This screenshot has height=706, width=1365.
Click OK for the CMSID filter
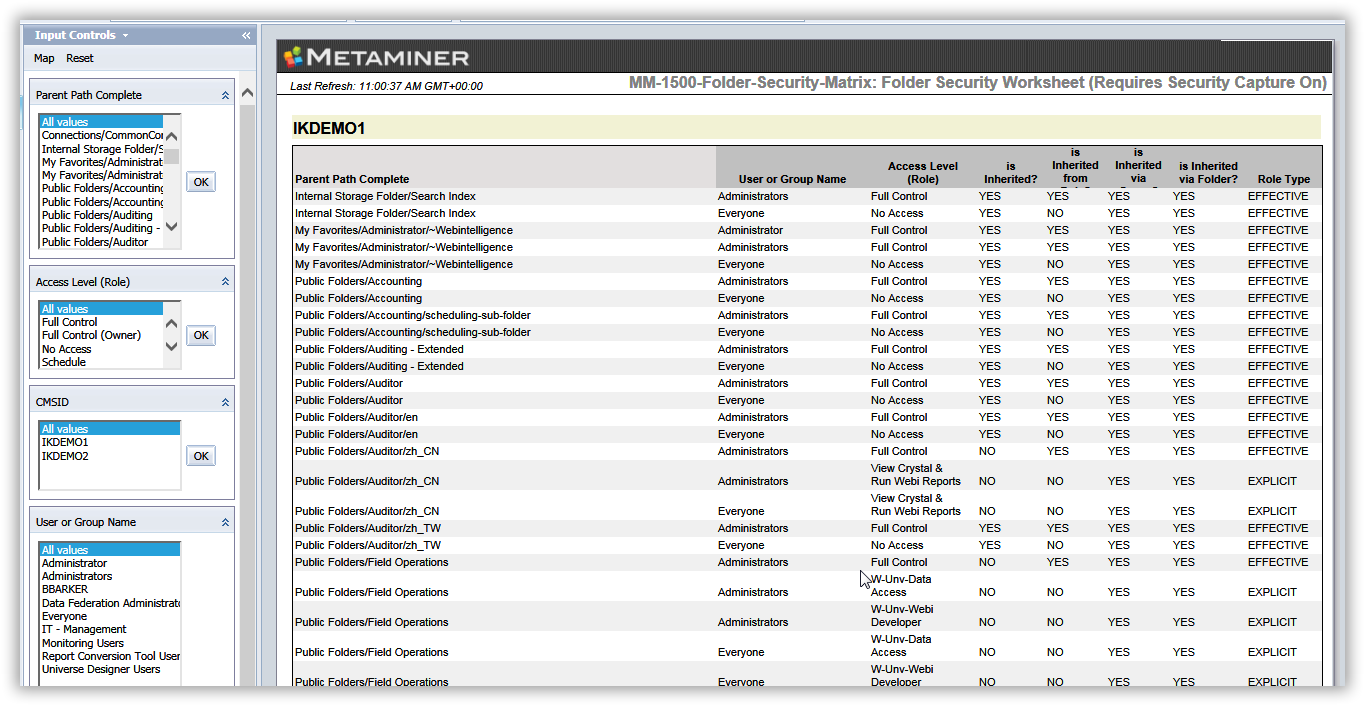tap(201, 456)
